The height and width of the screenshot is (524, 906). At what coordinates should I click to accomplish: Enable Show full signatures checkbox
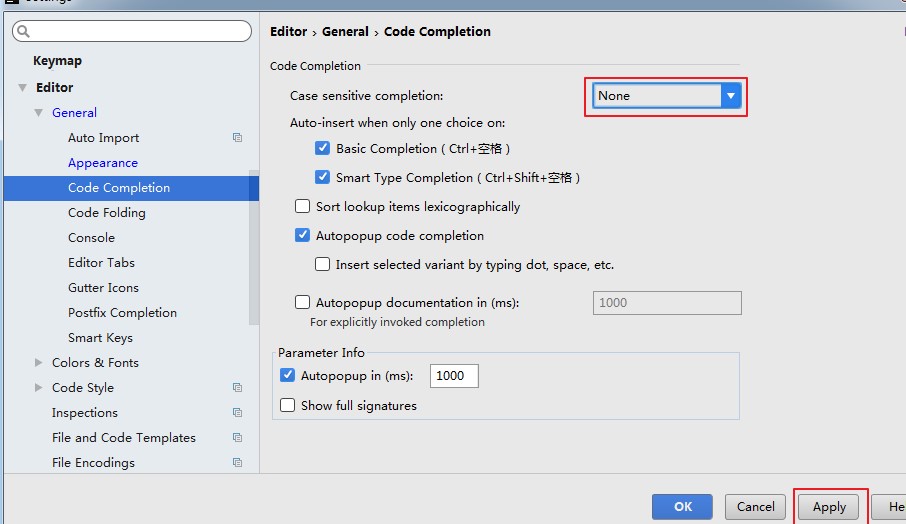[x=288, y=406]
